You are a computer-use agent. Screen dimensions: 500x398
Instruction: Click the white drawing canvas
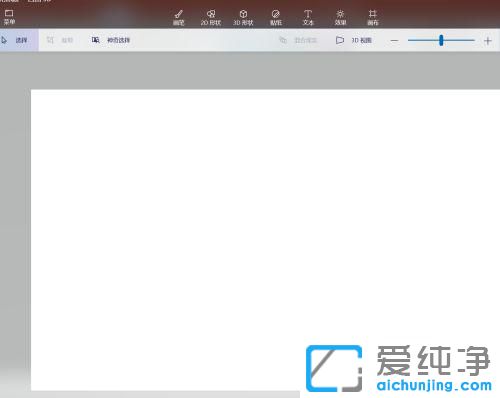pyautogui.click(x=265, y=240)
